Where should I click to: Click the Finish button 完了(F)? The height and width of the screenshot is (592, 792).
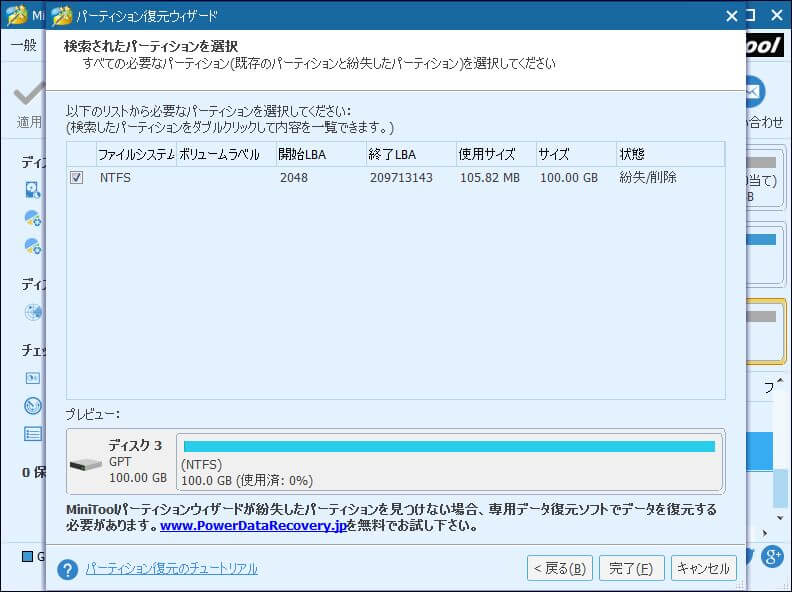pos(631,568)
